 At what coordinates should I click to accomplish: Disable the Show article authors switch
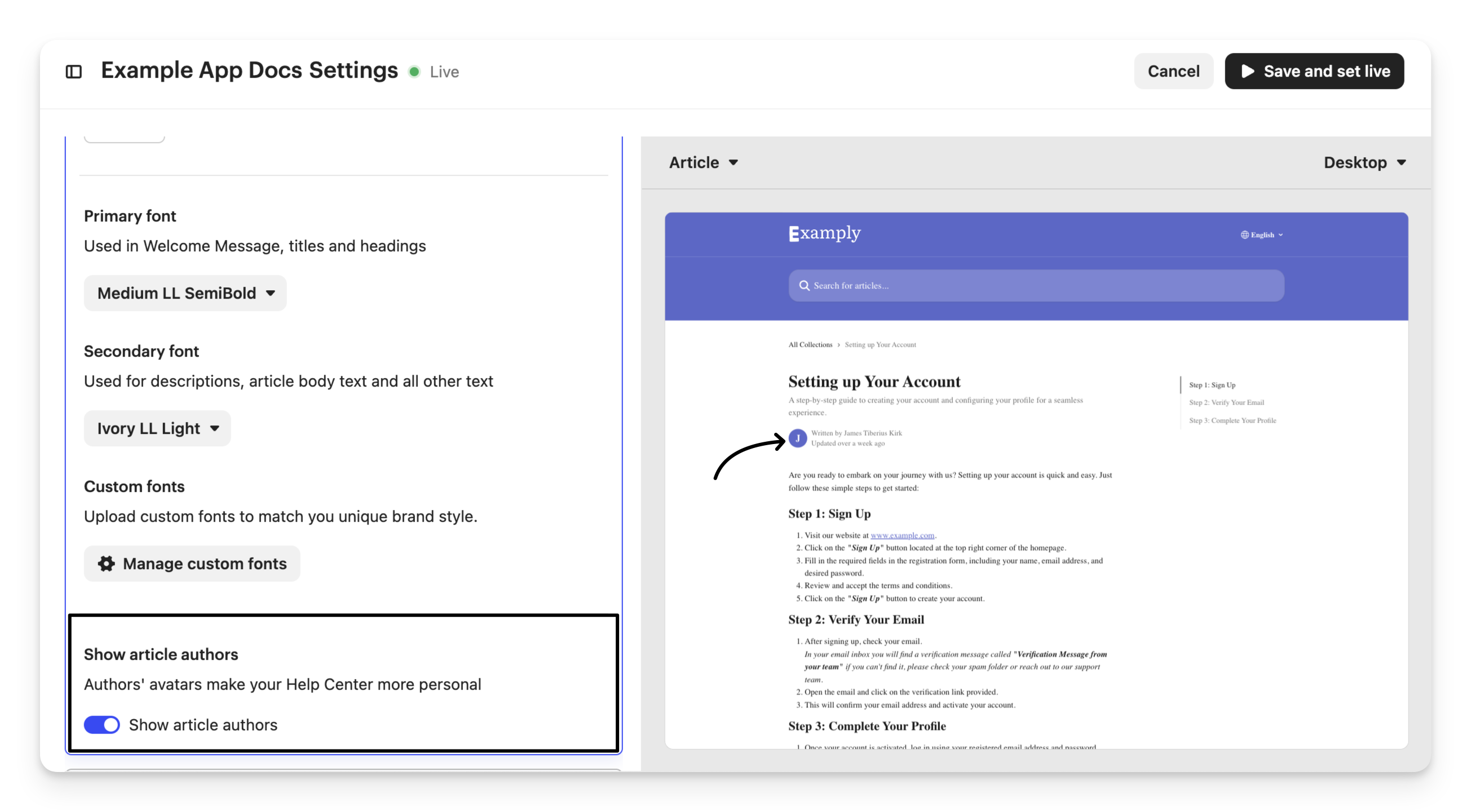(x=101, y=725)
